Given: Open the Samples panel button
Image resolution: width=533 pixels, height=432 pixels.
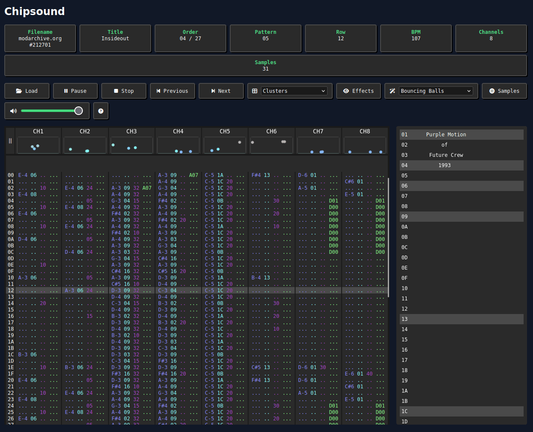Looking at the screenshot, I should (x=504, y=91).
